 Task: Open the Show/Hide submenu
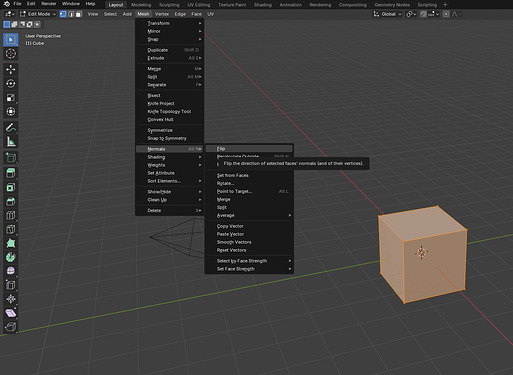click(170, 192)
